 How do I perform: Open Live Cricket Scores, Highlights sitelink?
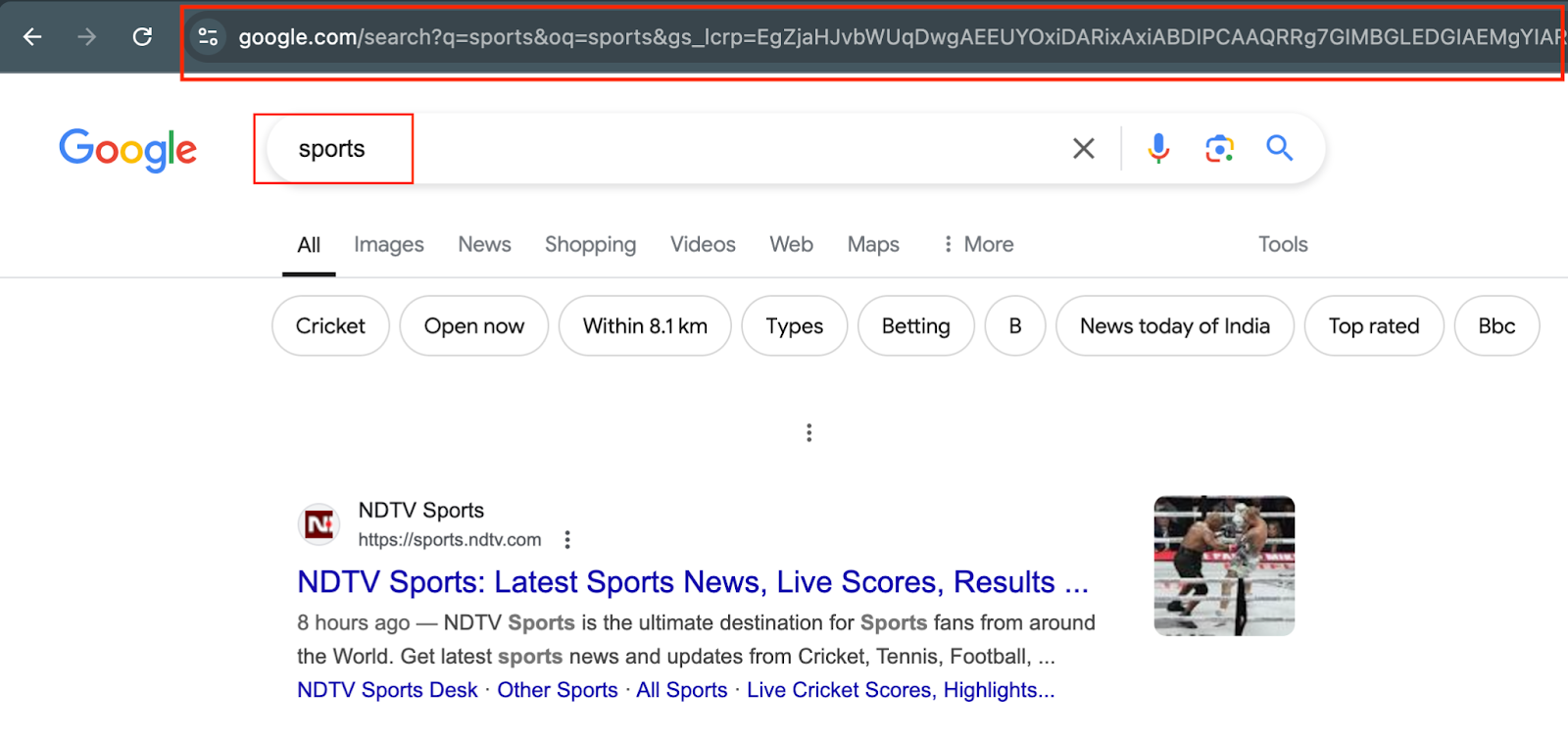tap(901, 690)
